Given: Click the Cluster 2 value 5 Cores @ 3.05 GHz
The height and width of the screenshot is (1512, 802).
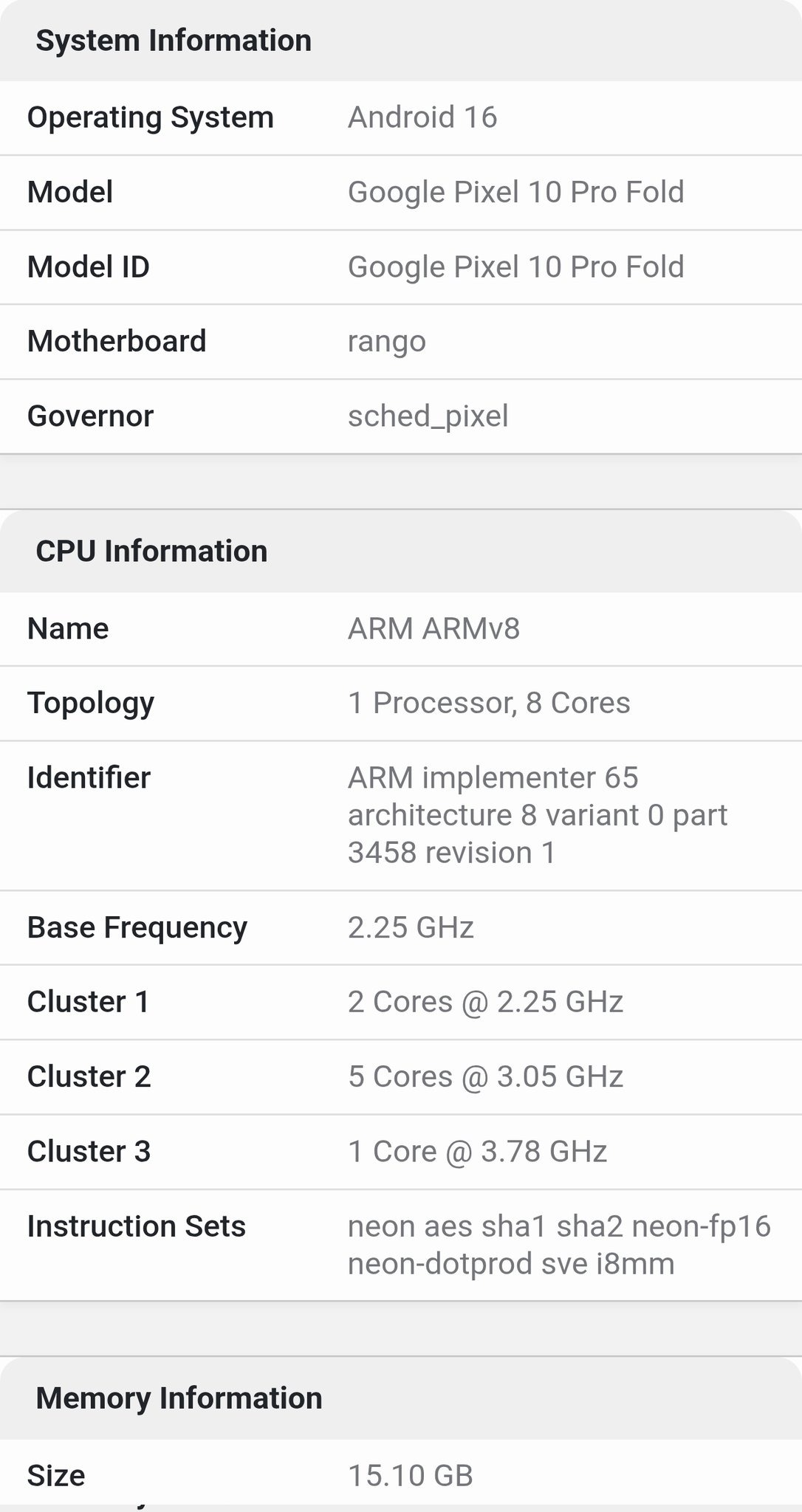Looking at the screenshot, I should pos(485,1076).
